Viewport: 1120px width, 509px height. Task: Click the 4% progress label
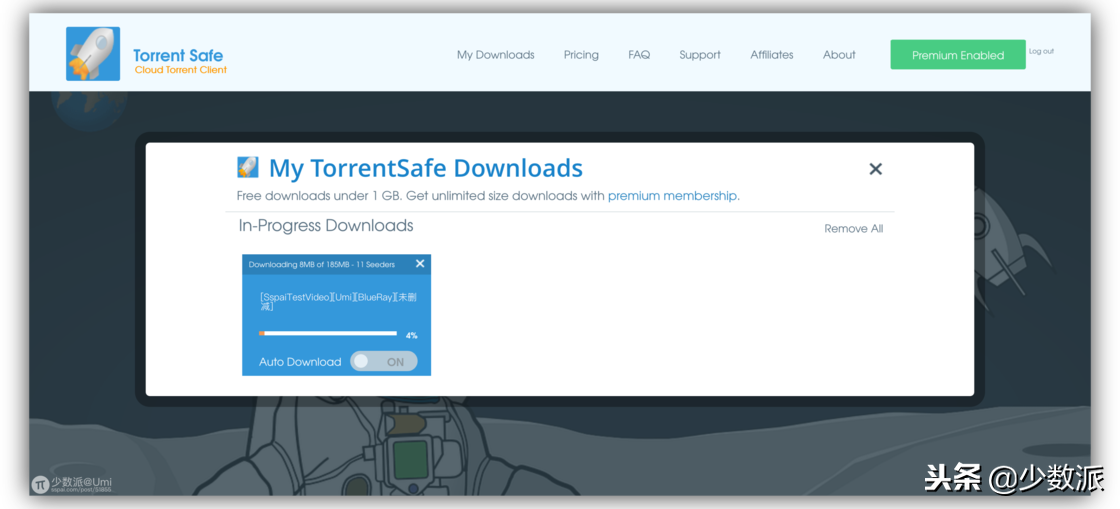pyautogui.click(x=411, y=336)
